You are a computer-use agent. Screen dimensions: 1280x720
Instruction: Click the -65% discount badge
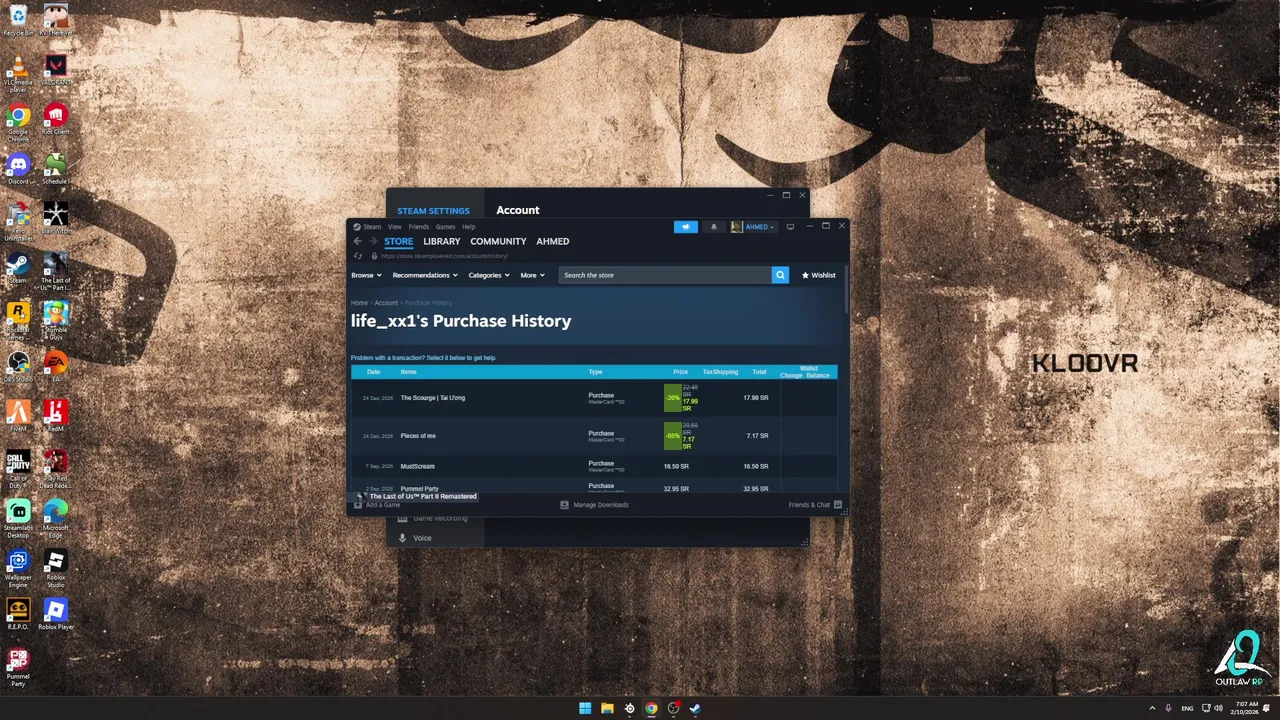[x=672, y=436]
